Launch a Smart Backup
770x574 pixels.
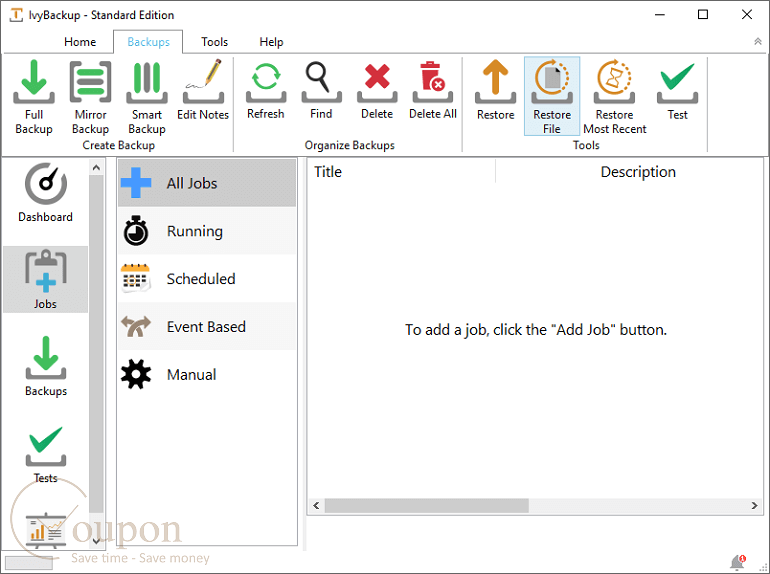[147, 97]
